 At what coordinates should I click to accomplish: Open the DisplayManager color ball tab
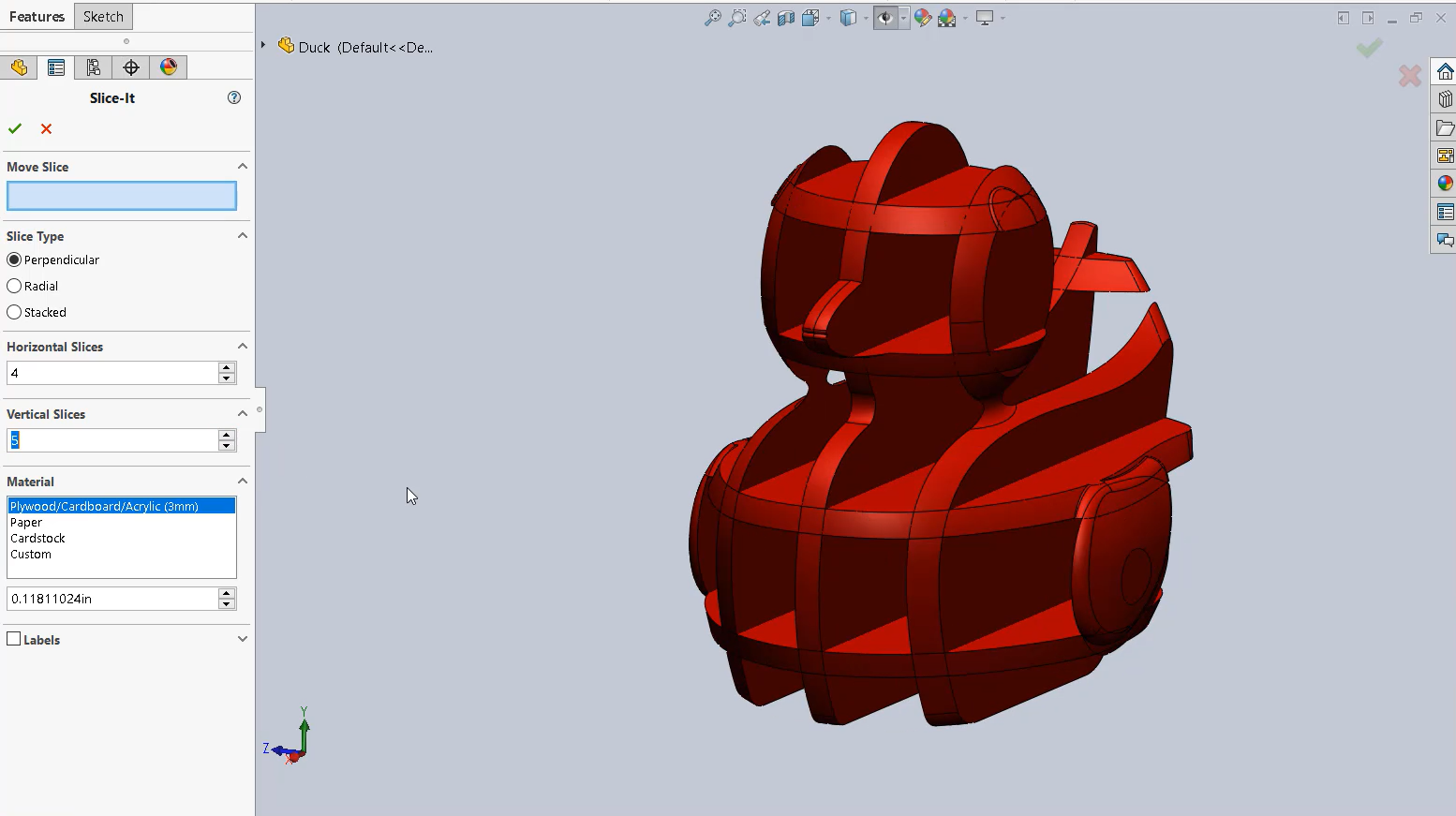169,67
